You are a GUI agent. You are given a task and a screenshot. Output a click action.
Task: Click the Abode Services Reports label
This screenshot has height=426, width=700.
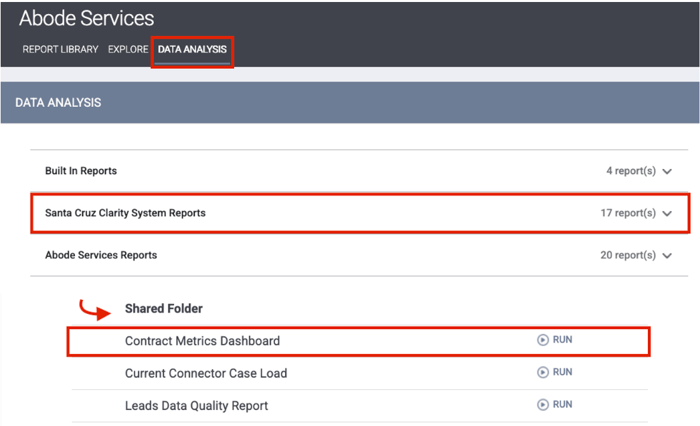[x=101, y=255]
